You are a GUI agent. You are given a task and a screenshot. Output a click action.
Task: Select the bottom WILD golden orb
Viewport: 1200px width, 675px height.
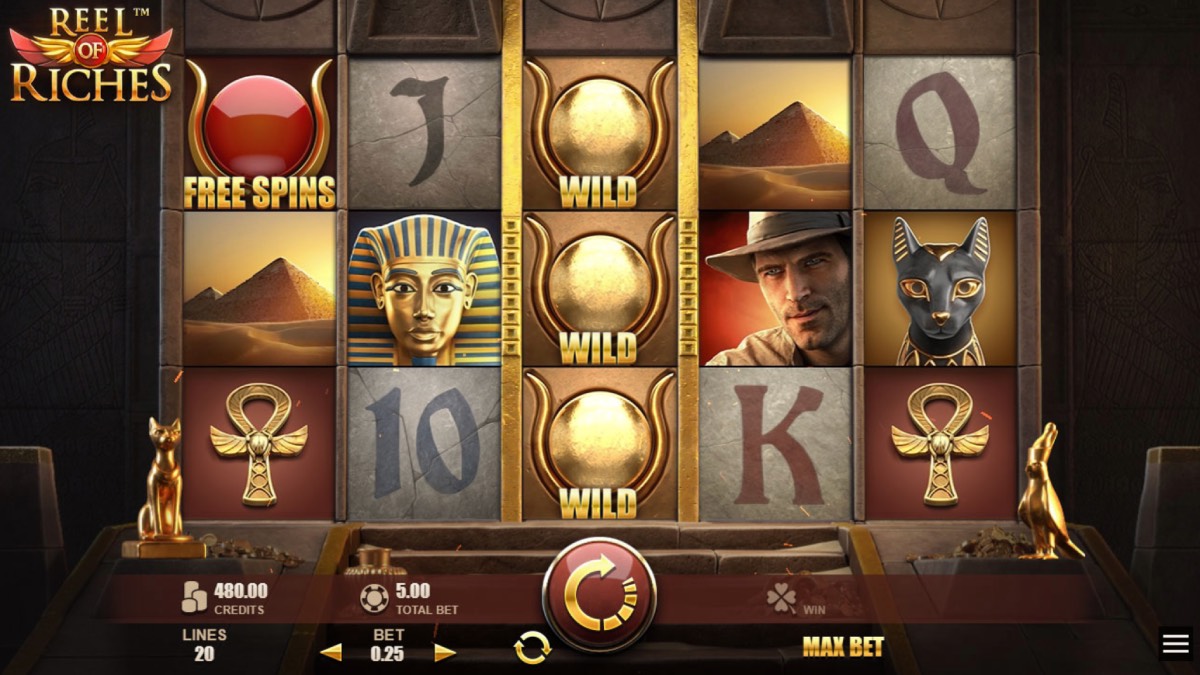point(600,445)
